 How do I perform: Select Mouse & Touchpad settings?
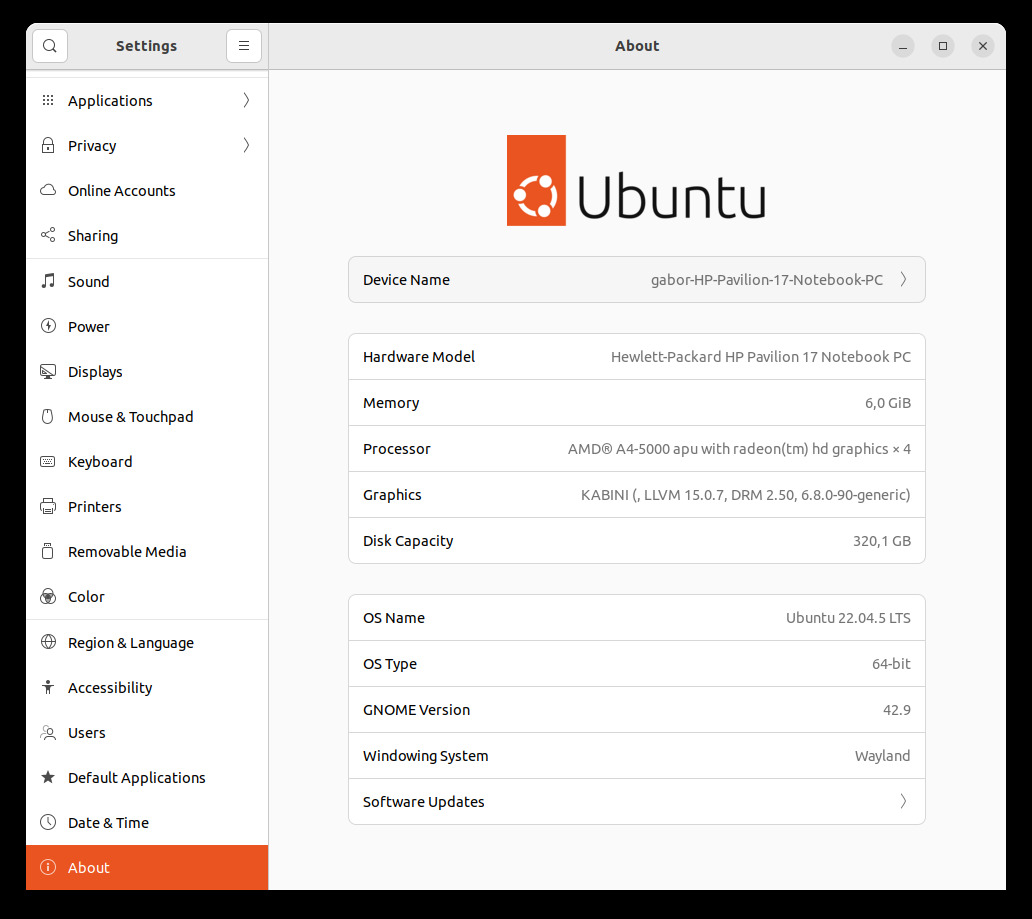pos(147,417)
